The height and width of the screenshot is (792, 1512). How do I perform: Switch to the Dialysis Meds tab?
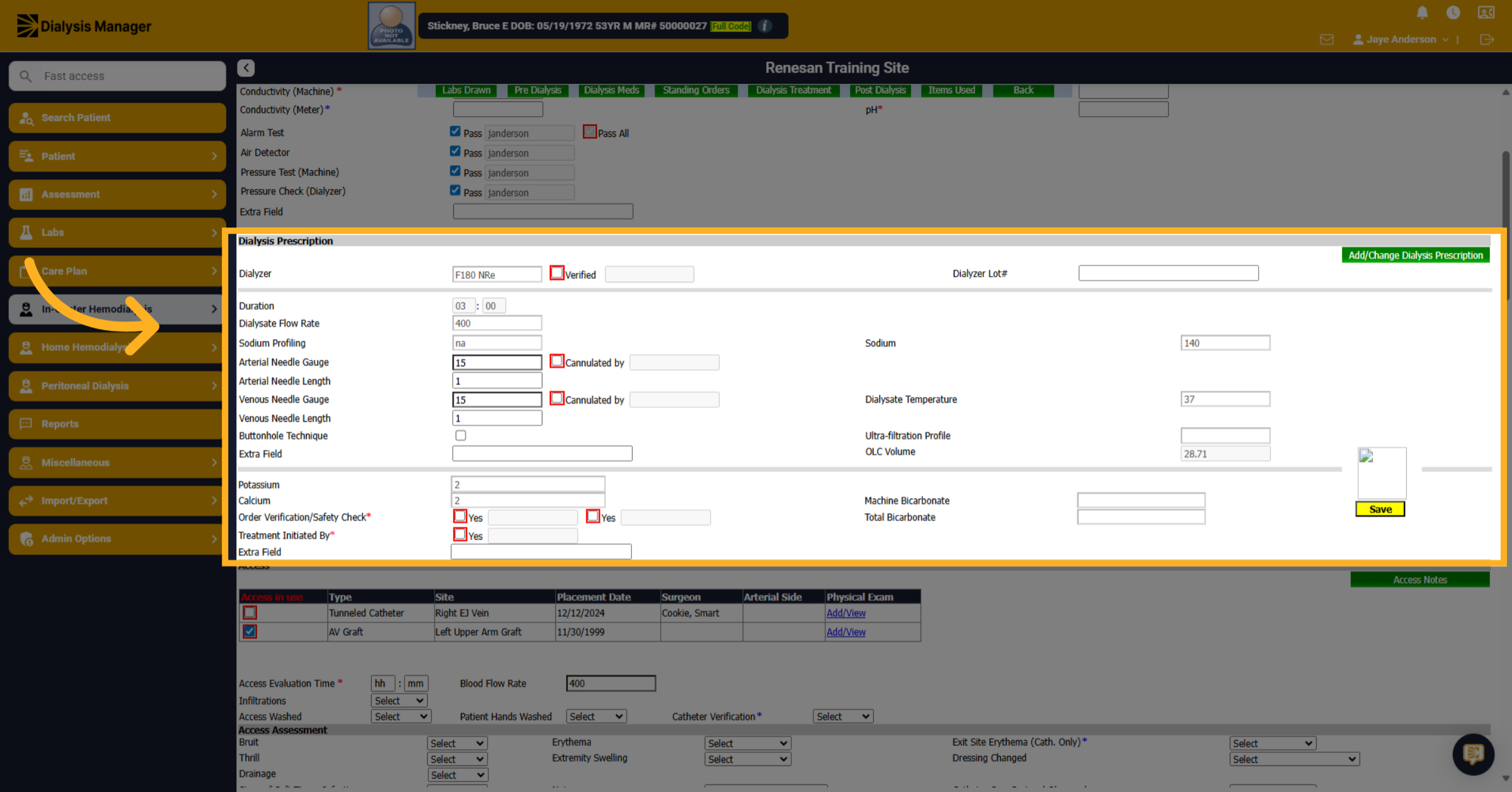click(611, 90)
